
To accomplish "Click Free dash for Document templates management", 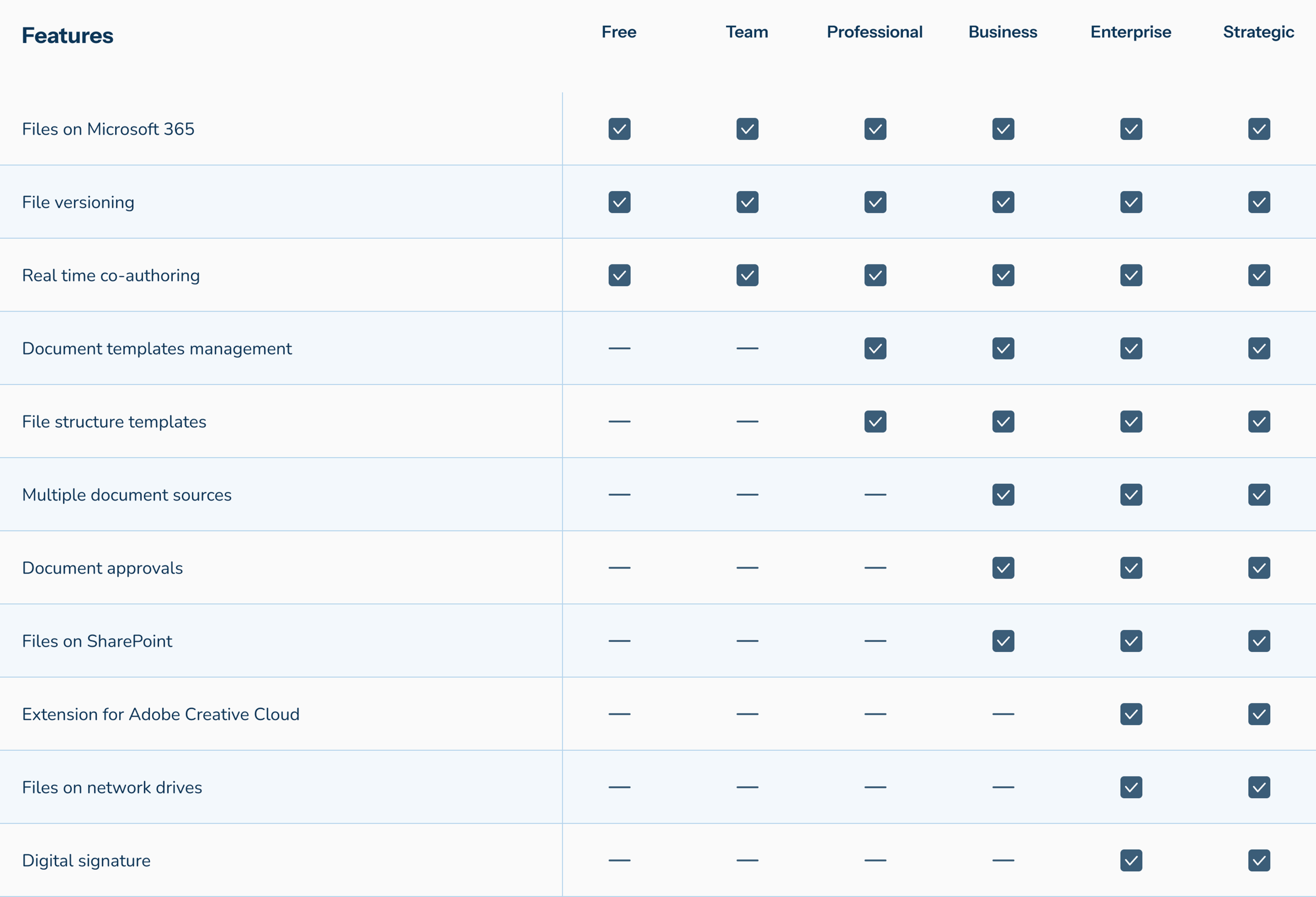I will [619, 349].
